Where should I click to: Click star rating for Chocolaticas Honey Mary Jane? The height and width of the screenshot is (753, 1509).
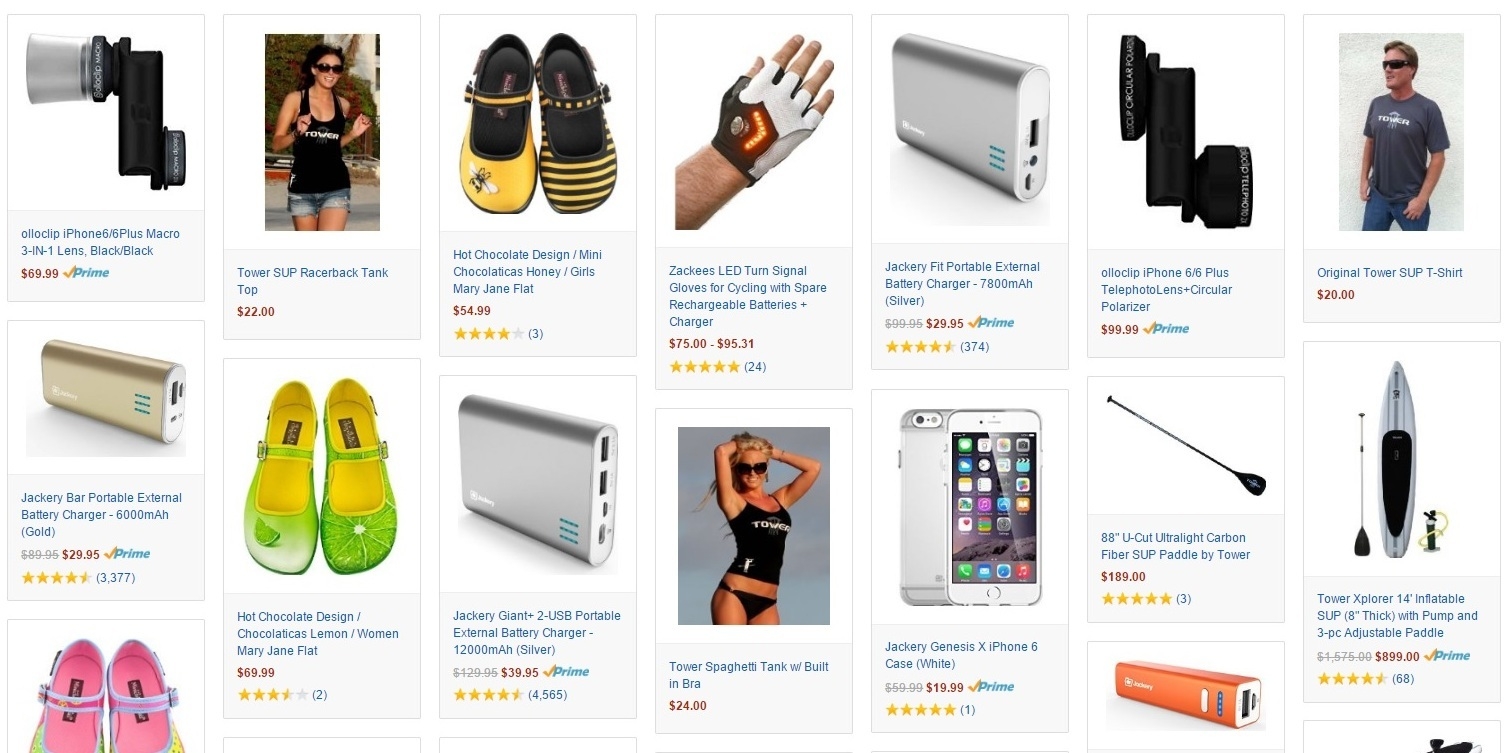(x=488, y=334)
